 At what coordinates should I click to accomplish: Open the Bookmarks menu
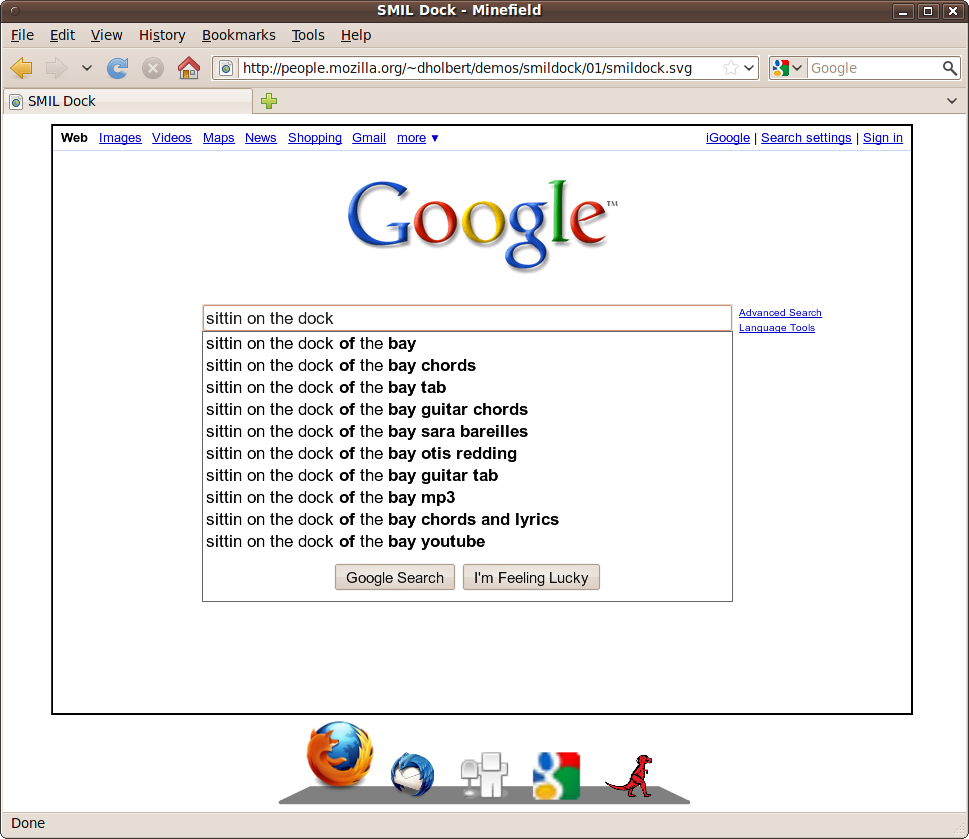[239, 35]
